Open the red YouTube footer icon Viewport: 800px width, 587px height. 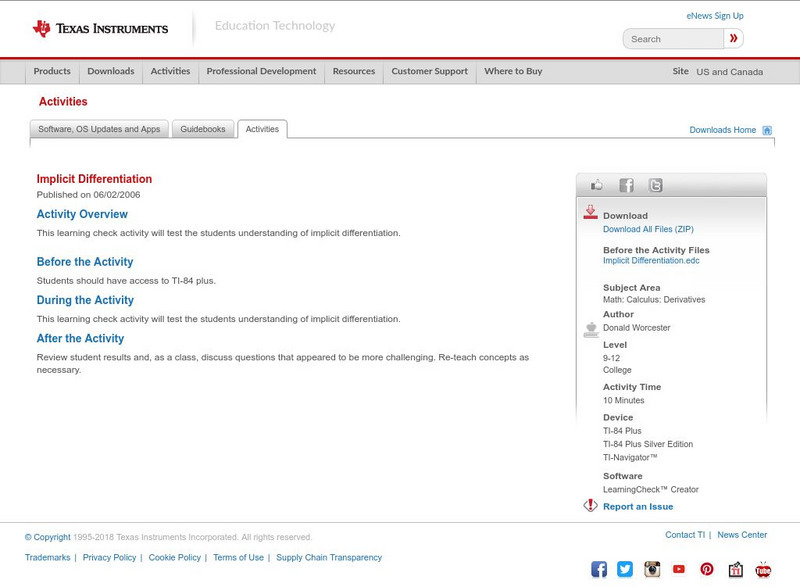(679, 569)
